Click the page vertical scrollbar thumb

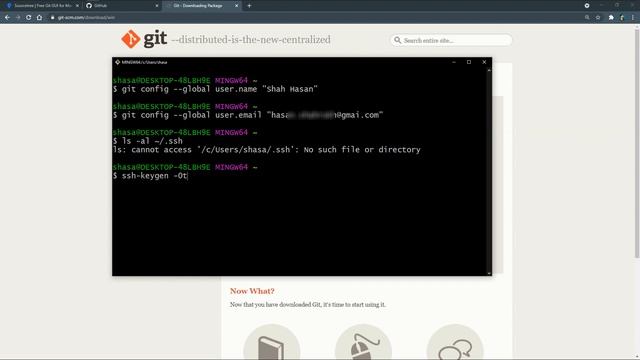pos(637,143)
